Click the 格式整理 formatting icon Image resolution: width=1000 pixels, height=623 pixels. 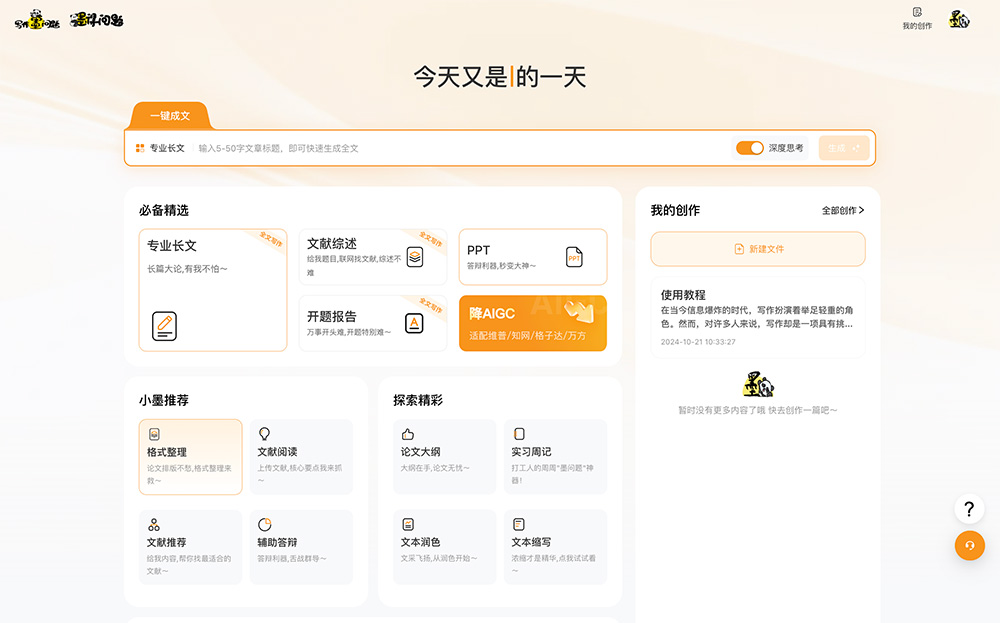coord(152,433)
